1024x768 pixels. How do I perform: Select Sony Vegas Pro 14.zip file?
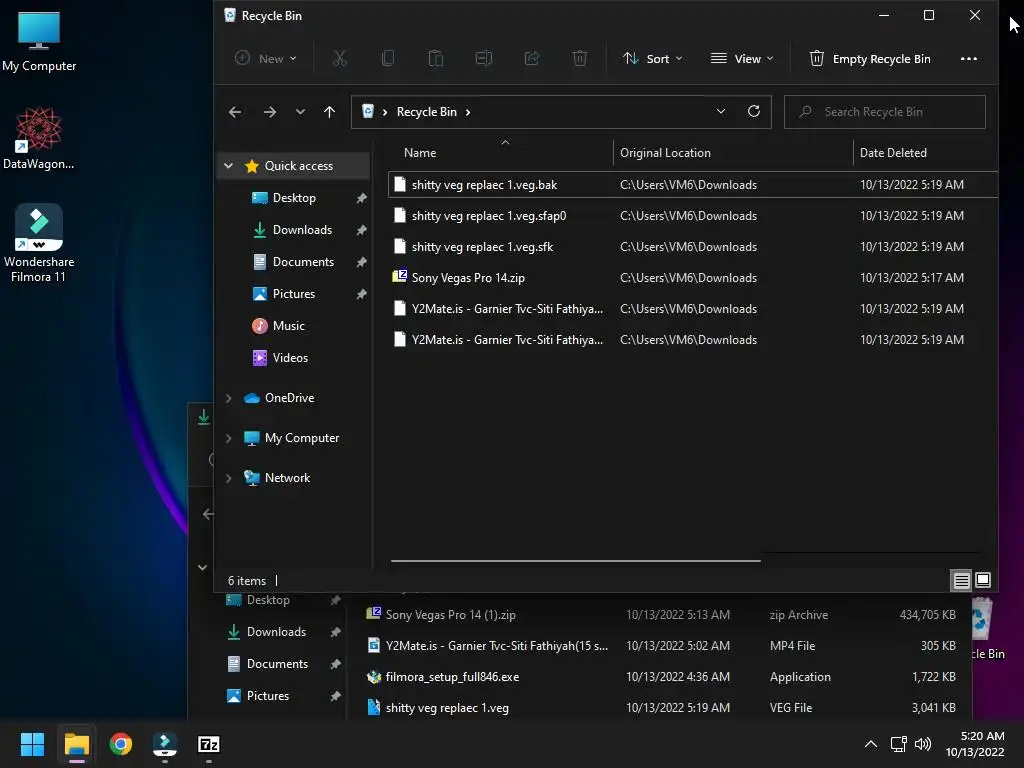coord(693,278)
